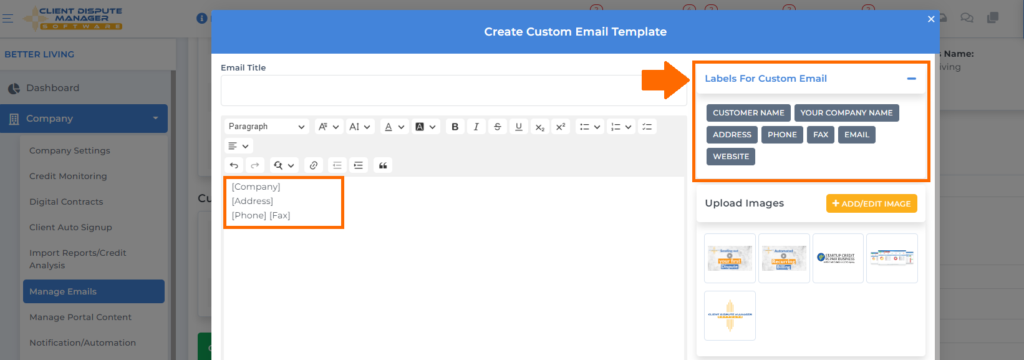
Task: Insert a block quote
Action: pos(383,165)
